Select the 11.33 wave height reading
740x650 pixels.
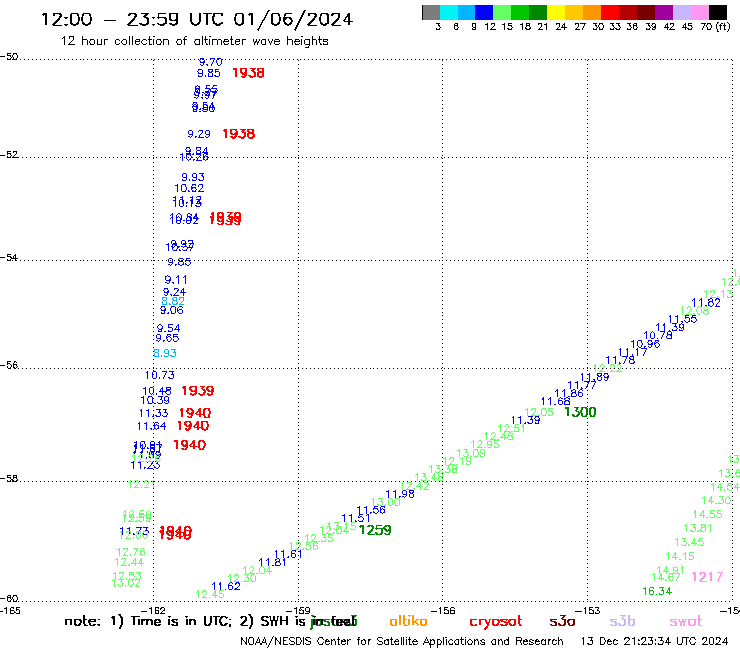153,414
